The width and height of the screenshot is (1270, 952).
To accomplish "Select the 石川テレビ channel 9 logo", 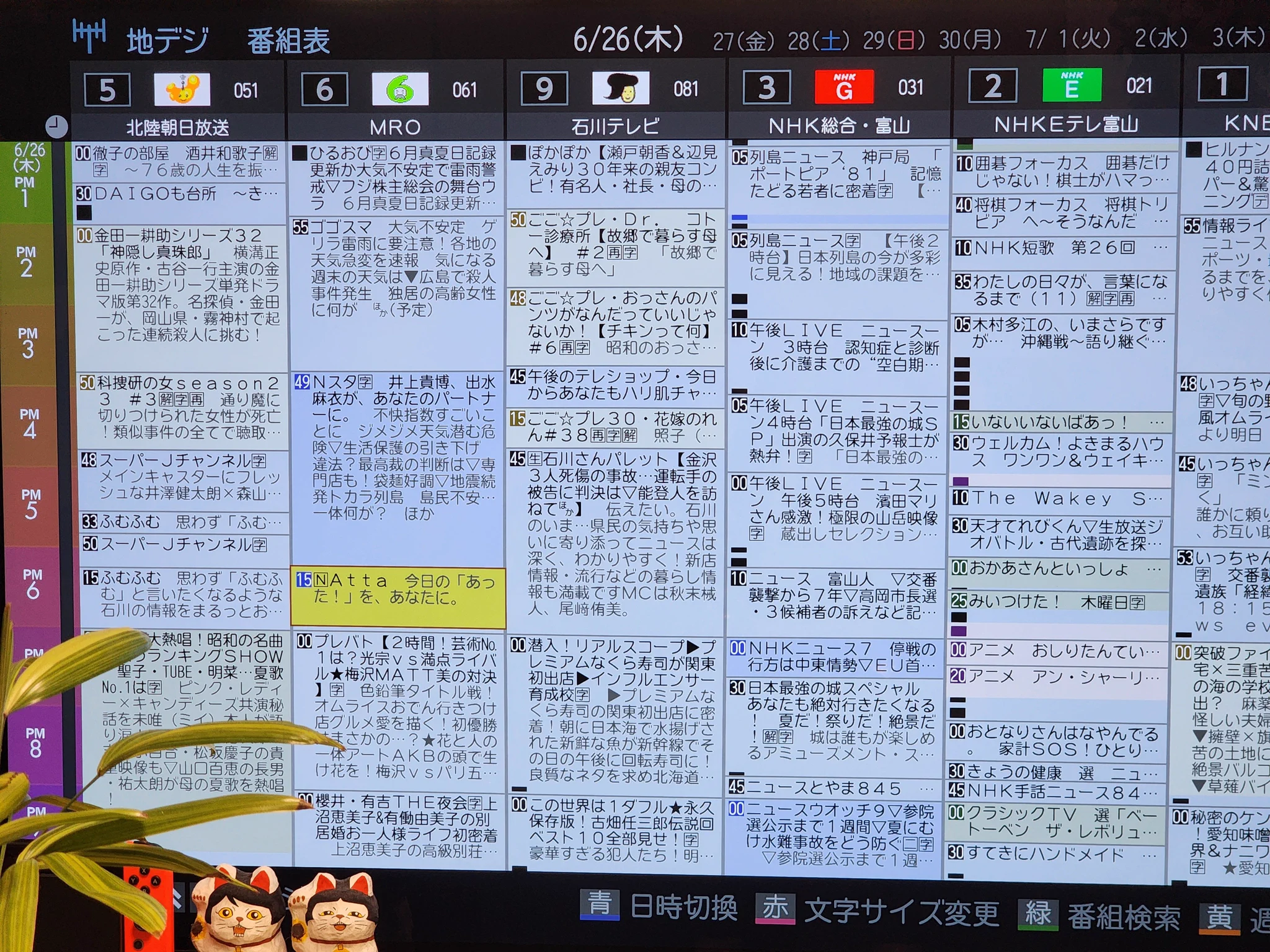I will click(621, 87).
